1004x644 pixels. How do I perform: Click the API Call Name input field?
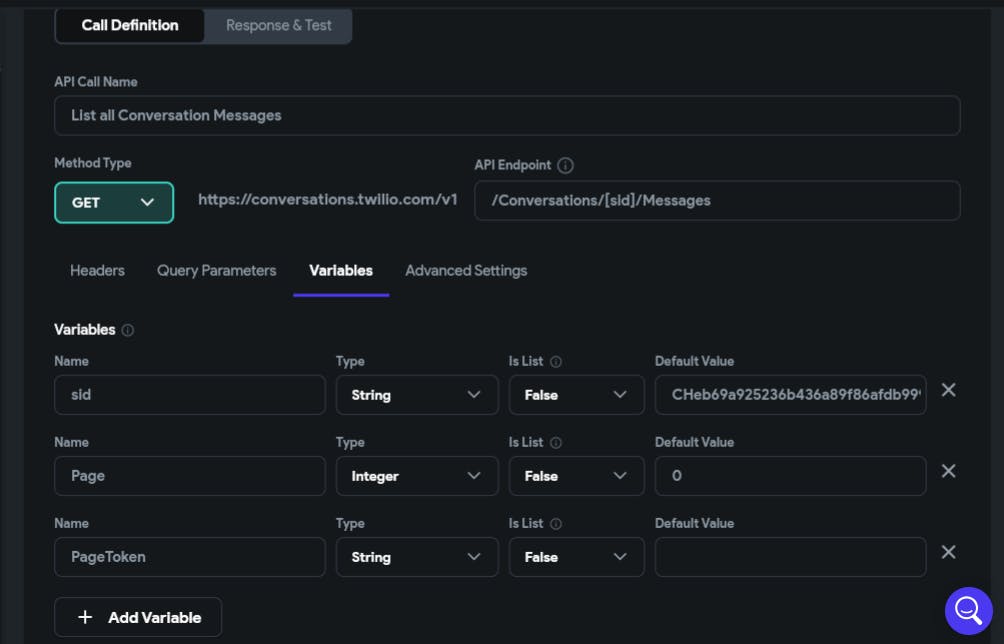[507, 115]
